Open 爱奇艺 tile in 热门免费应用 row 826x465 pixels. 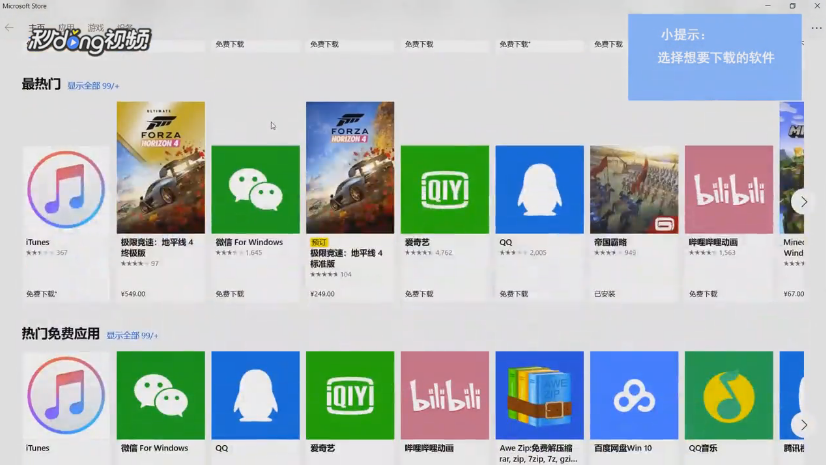tap(350, 395)
